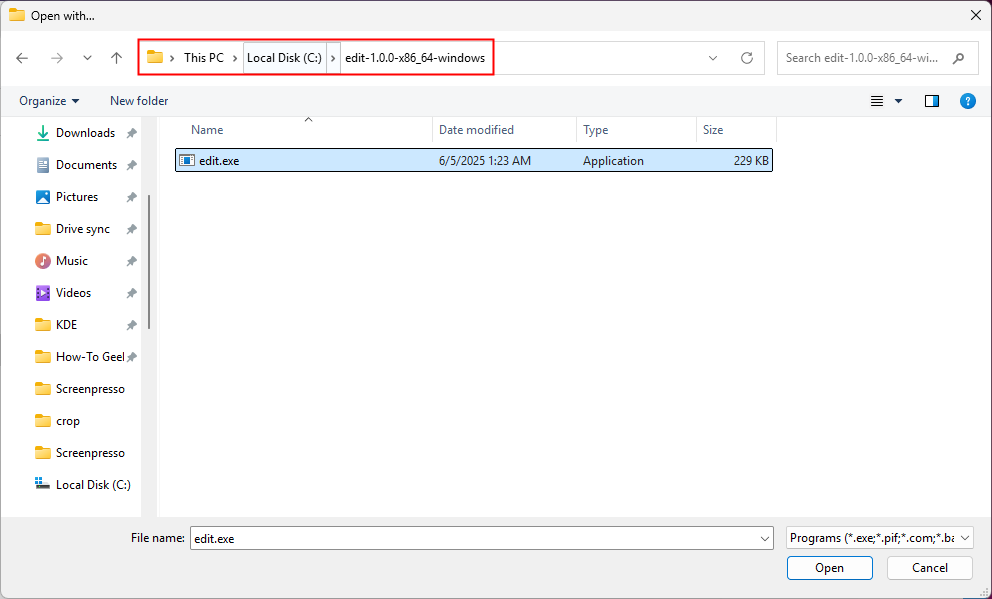Click the Cancel button
Viewport: 992px width, 599px height.
pyautogui.click(x=929, y=568)
